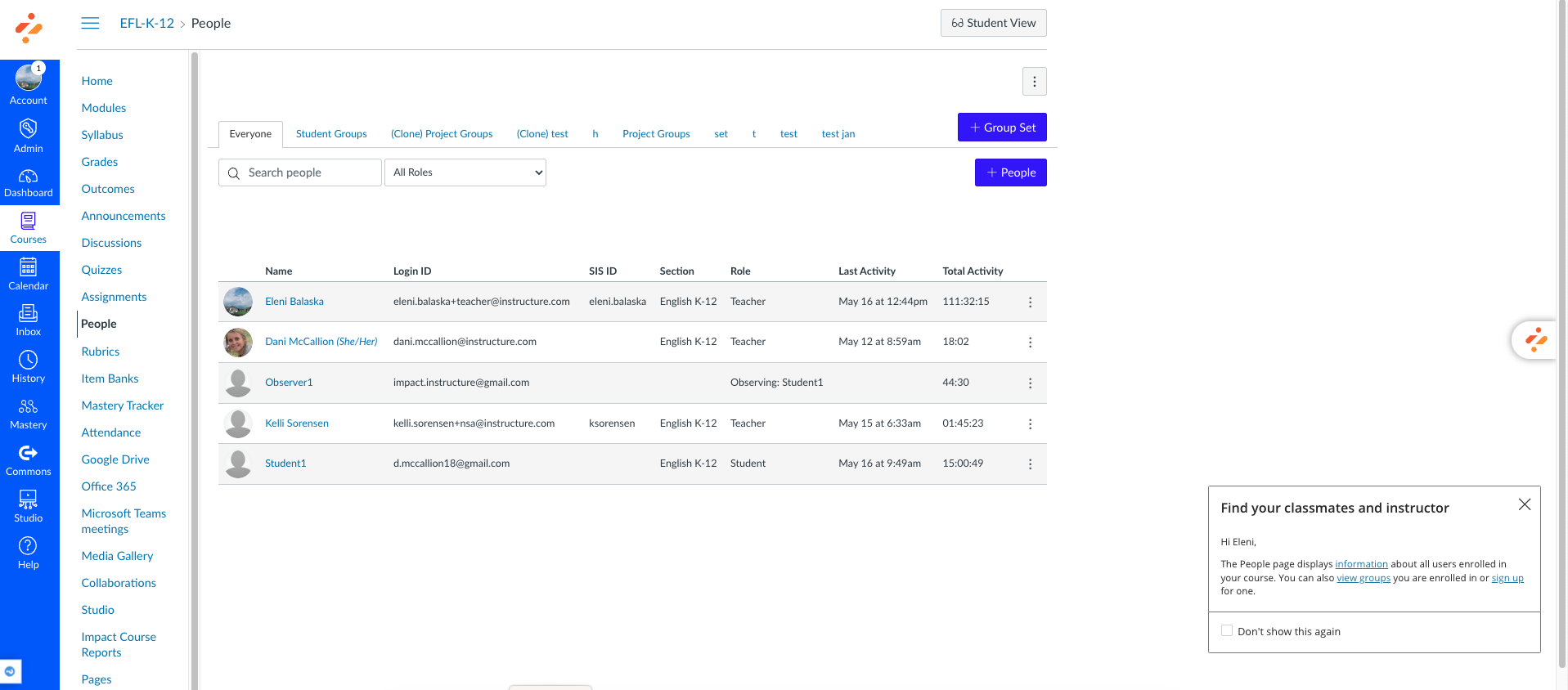This screenshot has width=1568, height=690.
Task: Open Grades in course navigation
Action: (x=100, y=162)
